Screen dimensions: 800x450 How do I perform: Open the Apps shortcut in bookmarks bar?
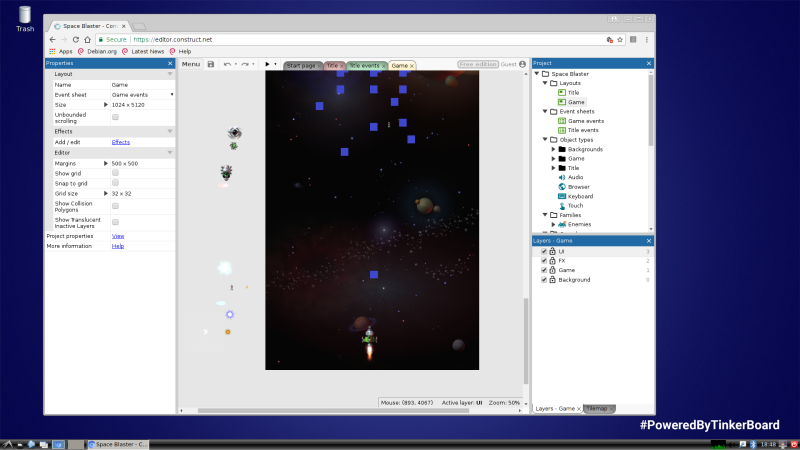61,52
